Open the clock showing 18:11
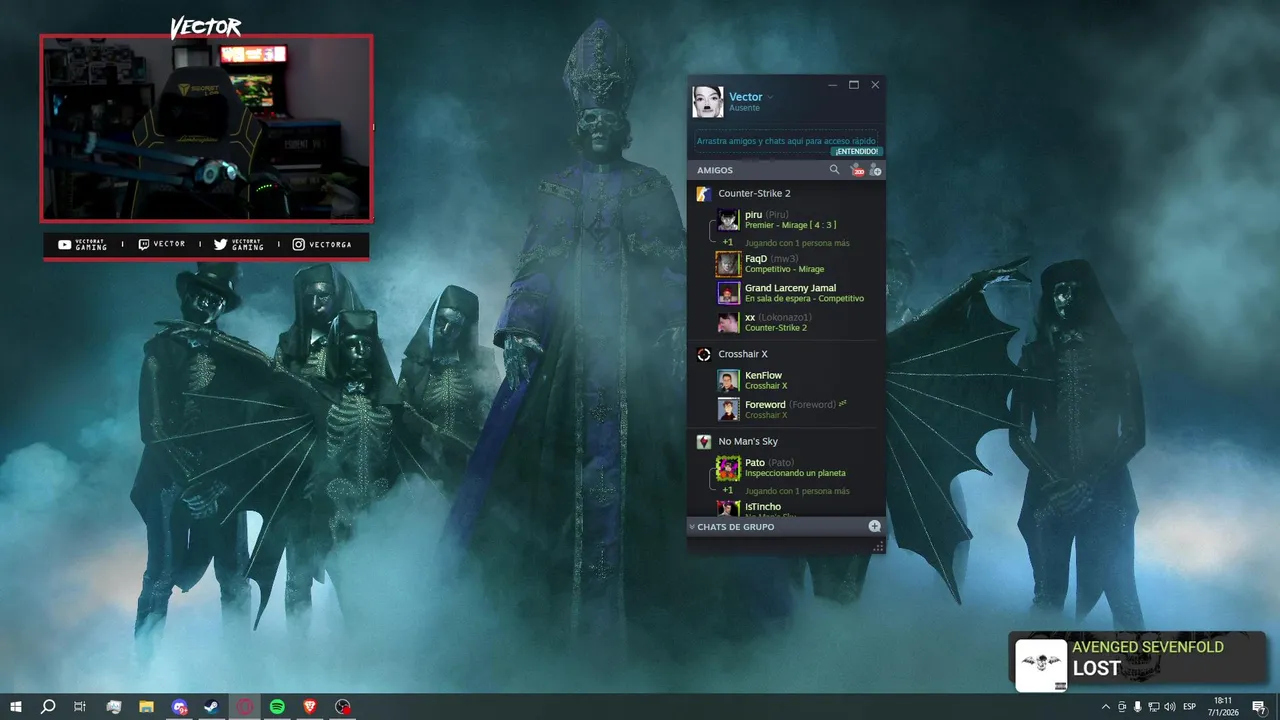Viewport: 1280px width, 720px height. coord(1222,707)
